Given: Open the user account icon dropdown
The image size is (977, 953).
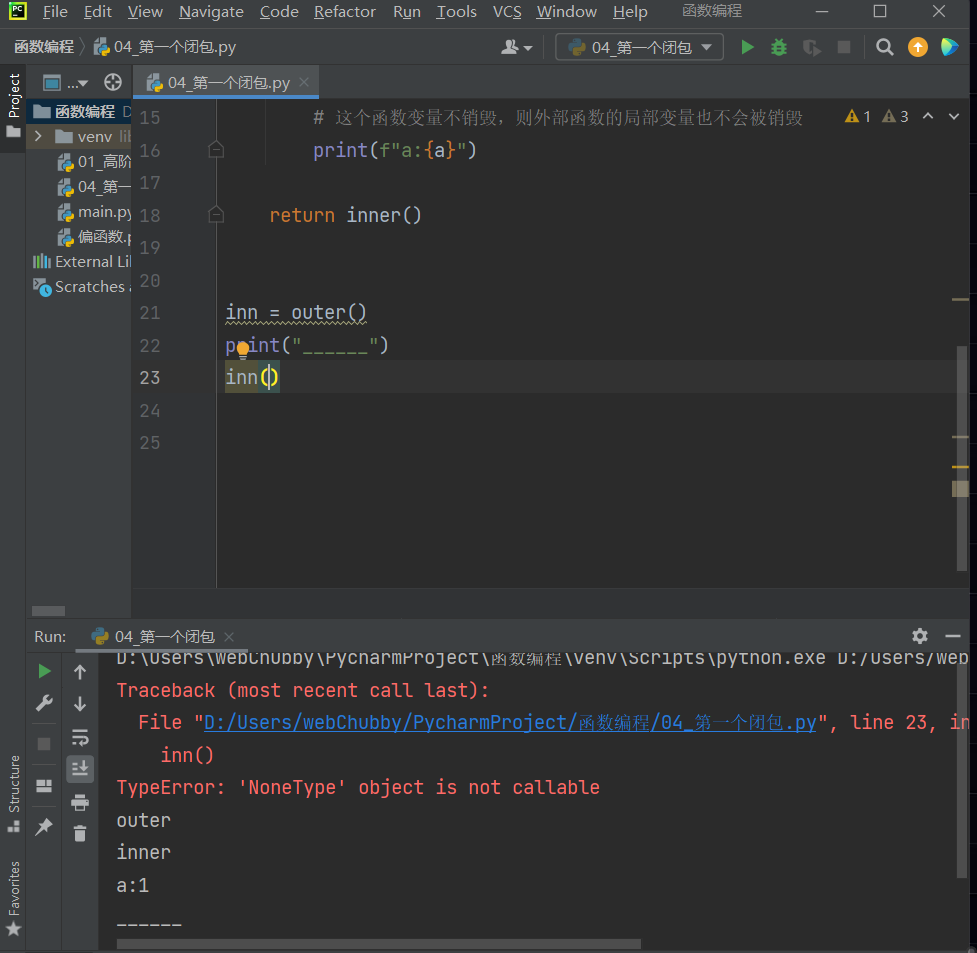Looking at the screenshot, I should click(517, 47).
